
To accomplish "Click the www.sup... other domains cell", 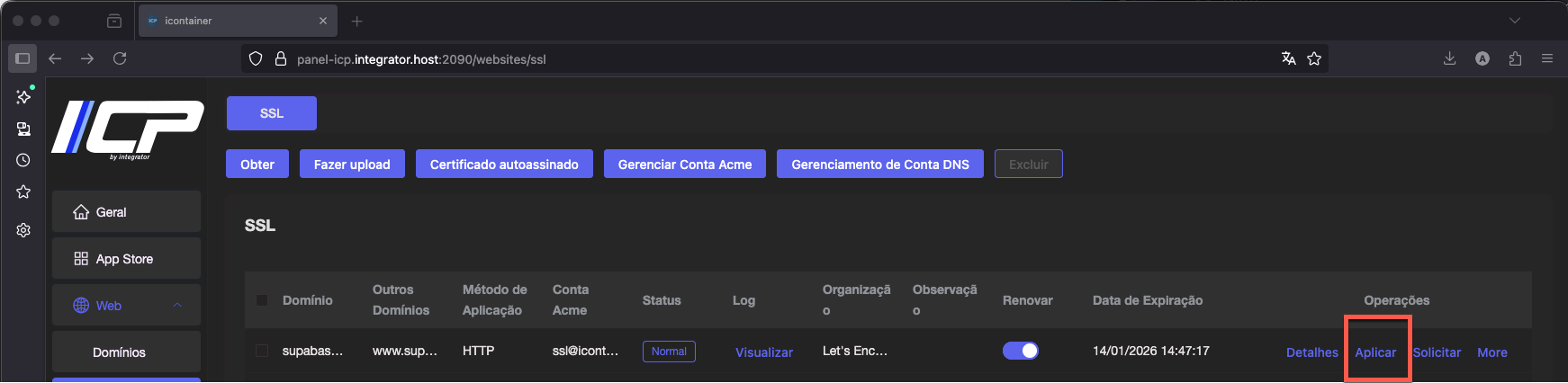I will (405, 351).
